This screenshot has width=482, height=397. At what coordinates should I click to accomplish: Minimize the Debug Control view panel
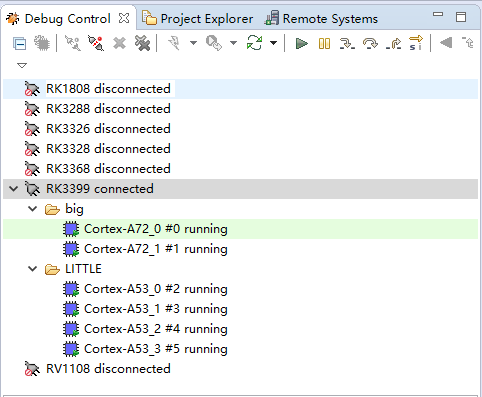(x=438, y=14)
